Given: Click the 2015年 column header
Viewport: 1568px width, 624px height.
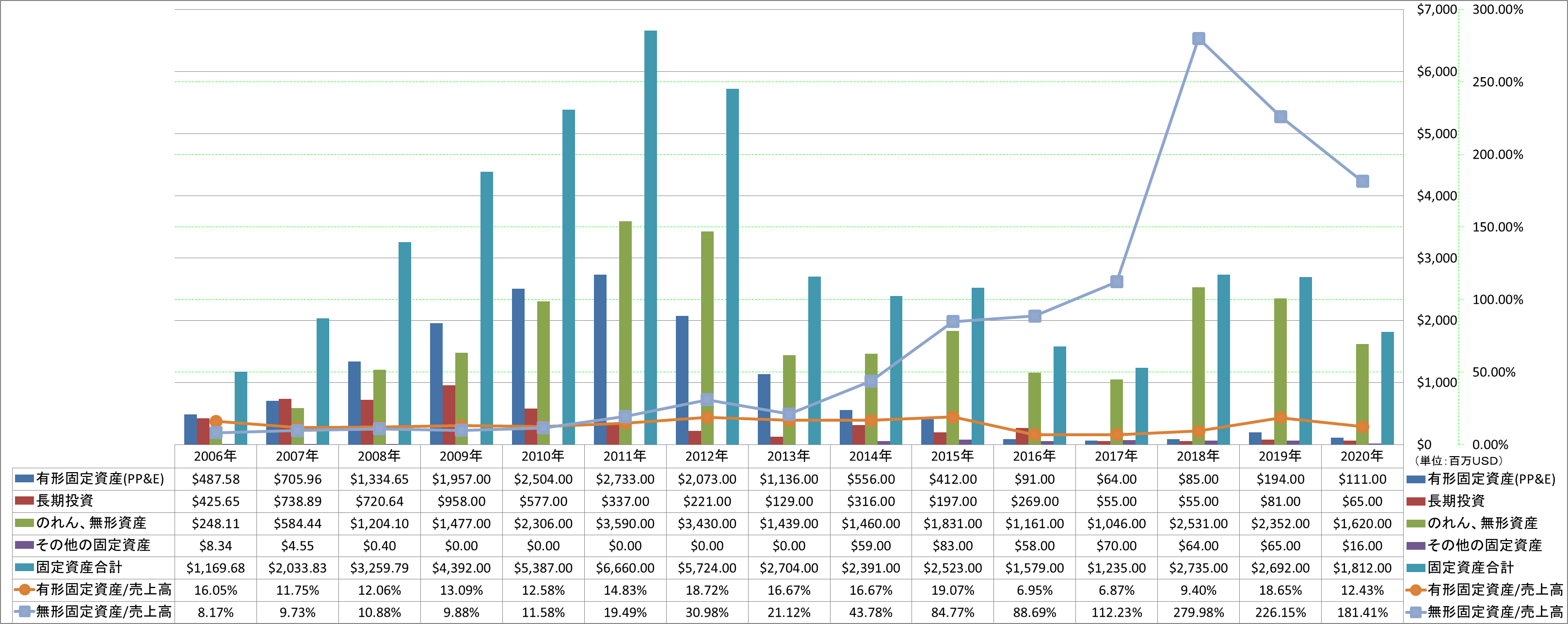Looking at the screenshot, I should coord(953,456).
